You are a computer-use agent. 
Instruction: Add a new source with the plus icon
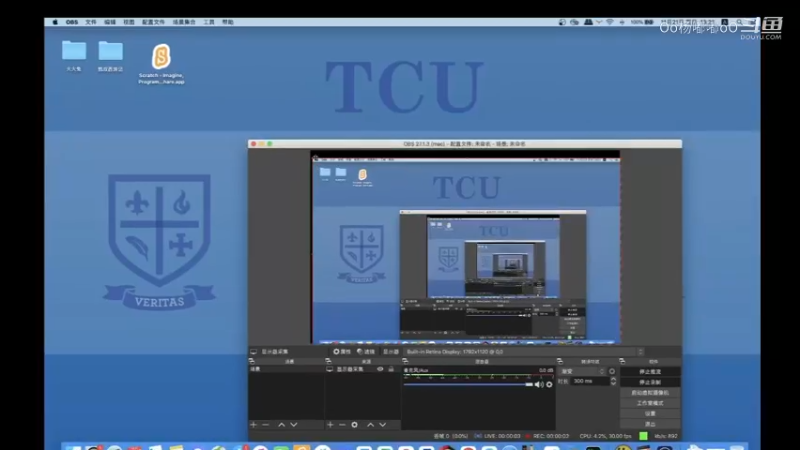click(330, 424)
